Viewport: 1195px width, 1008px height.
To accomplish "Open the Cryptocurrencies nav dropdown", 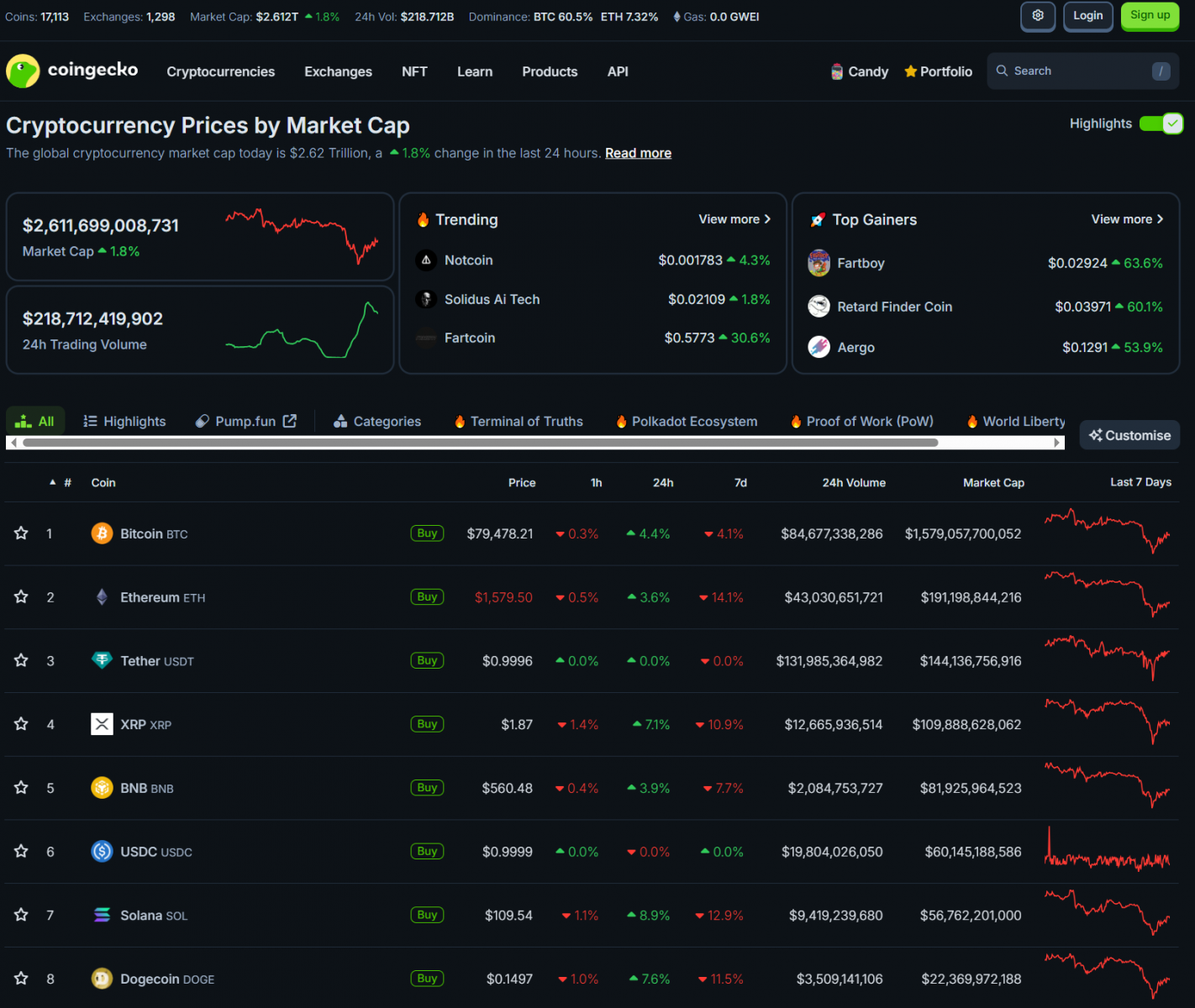I will (x=220, y=72).
